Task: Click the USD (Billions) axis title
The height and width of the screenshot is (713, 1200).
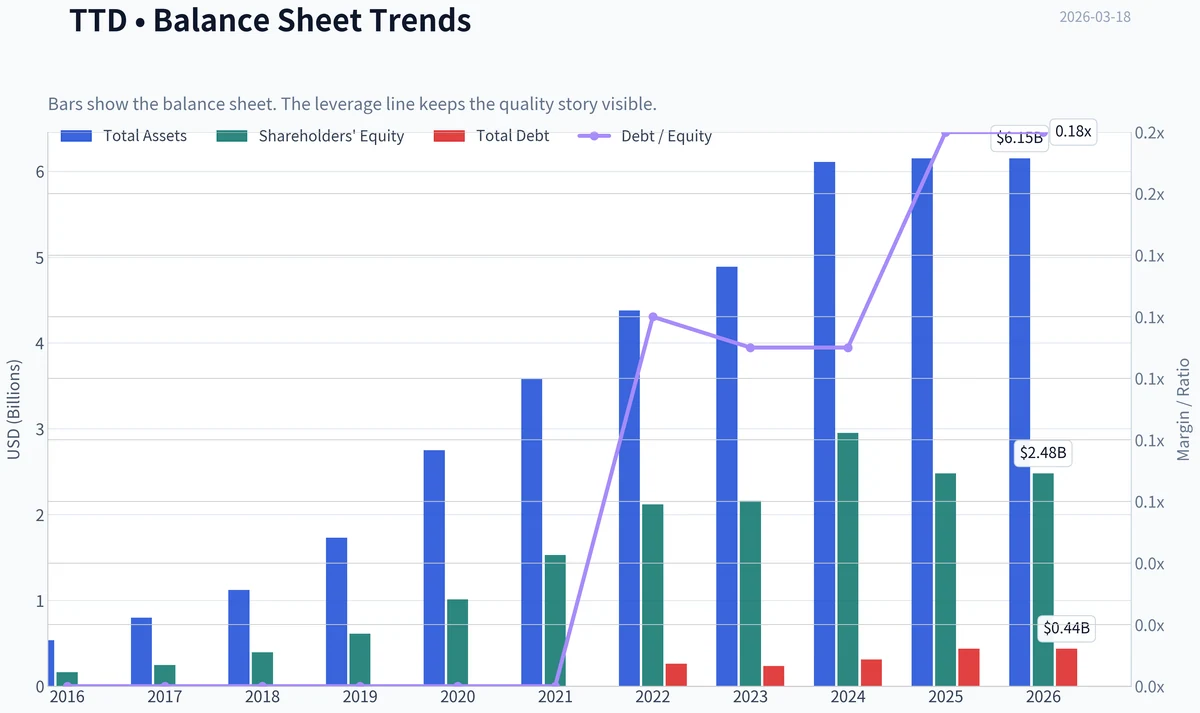Action: pos(14,409)
